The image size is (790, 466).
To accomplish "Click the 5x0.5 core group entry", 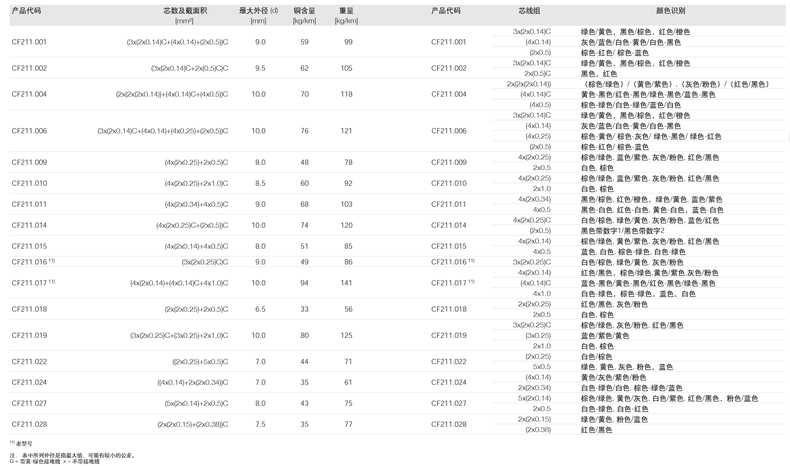I will coord(541,366).
